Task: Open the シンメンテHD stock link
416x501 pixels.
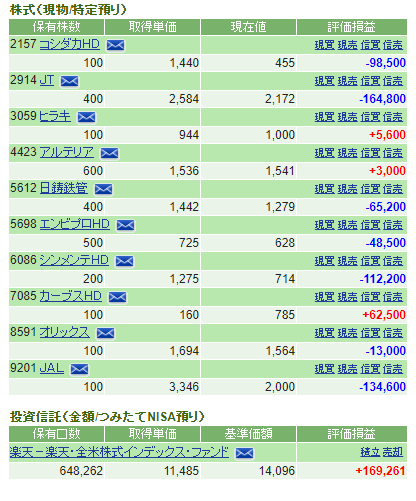Action: pos(74,260)
